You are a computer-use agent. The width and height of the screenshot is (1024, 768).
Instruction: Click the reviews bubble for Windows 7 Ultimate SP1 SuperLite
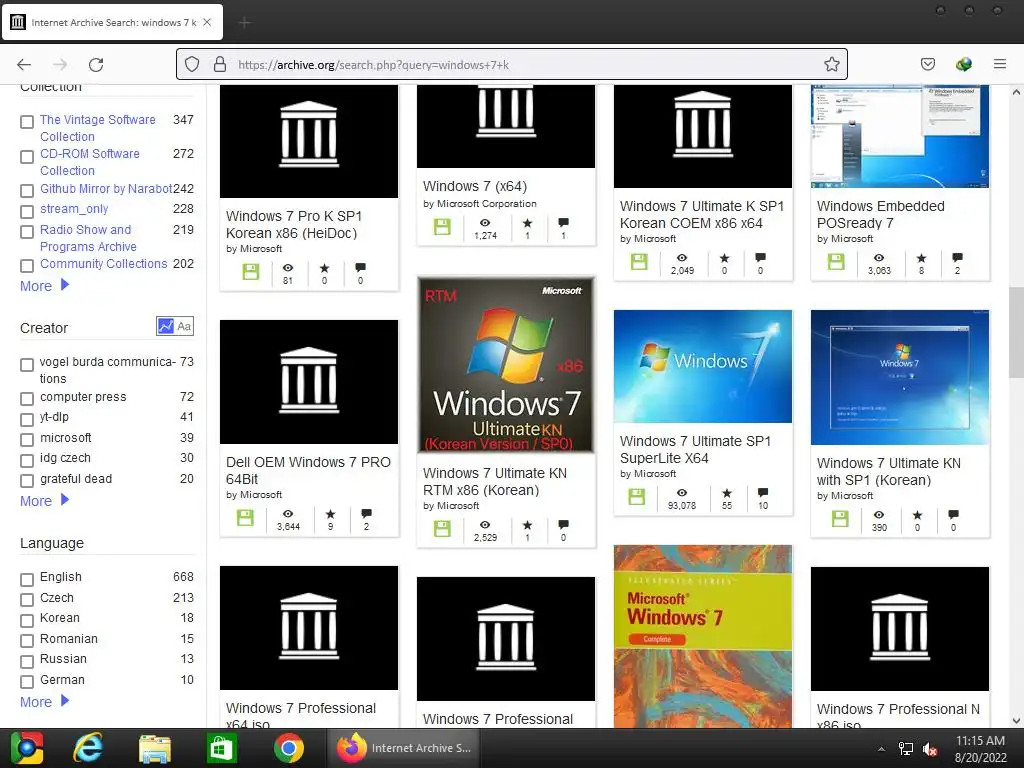[x=763, y=493]
